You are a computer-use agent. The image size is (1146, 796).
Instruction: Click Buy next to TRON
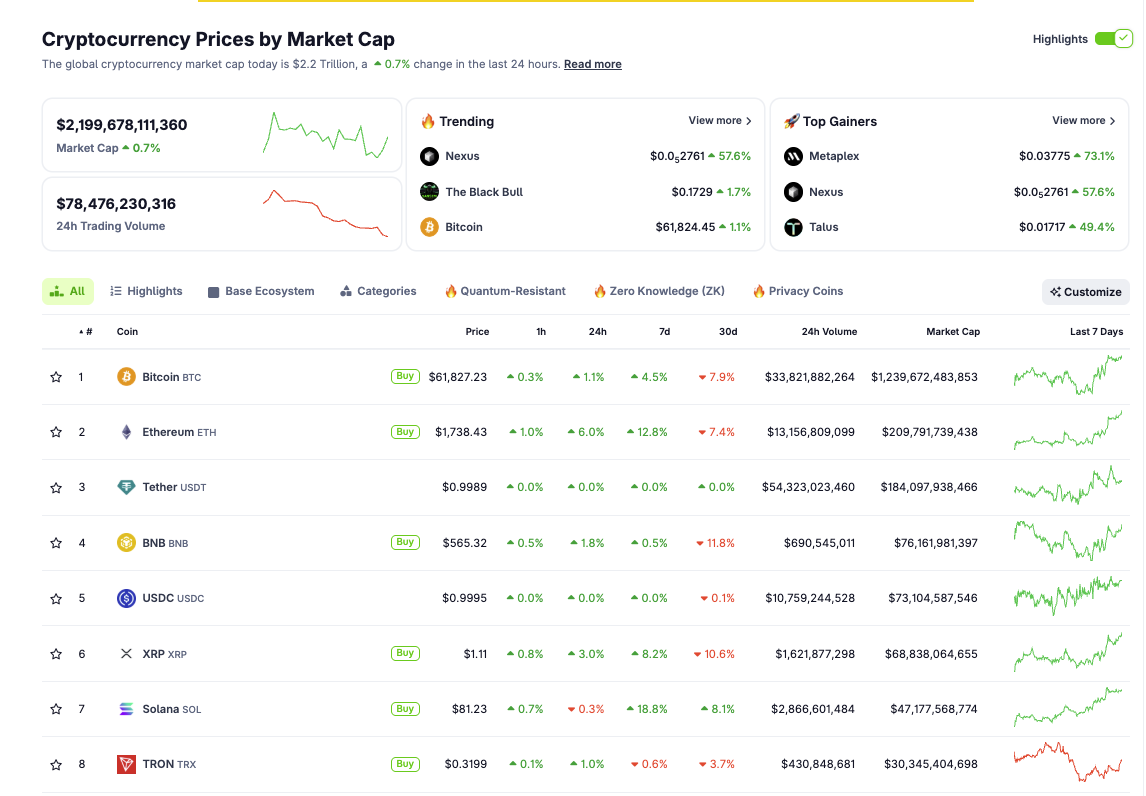[406, 764]
